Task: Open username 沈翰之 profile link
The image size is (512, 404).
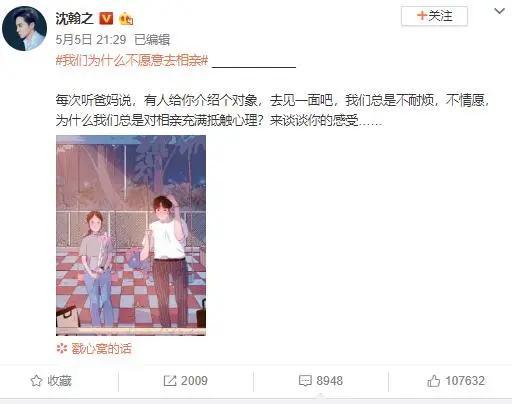Action: tap(74, 18)
